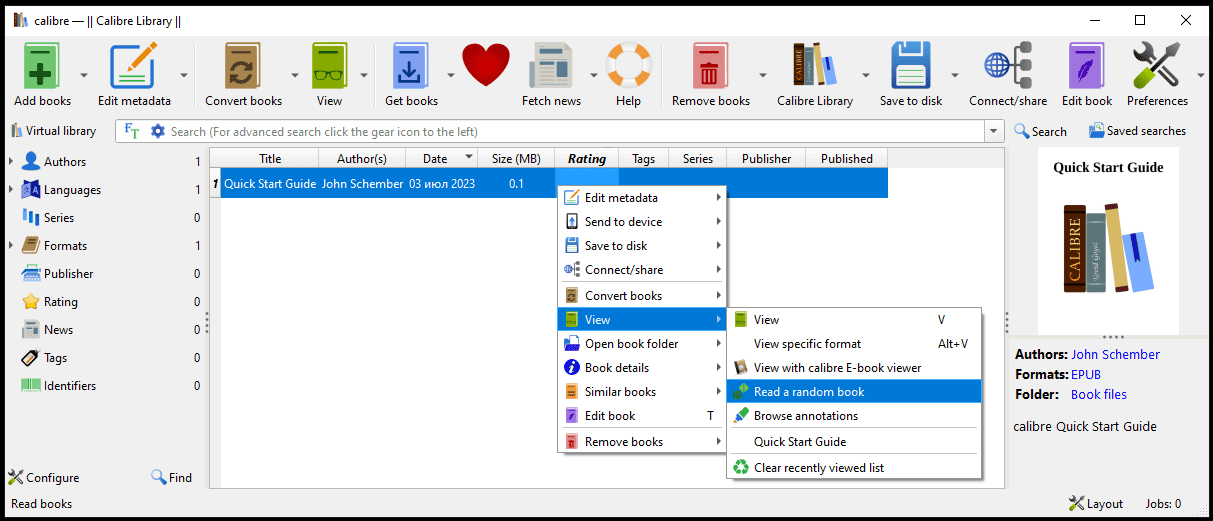Sort by the Size (MB) column header
This screenshot has width=1213, height=521.
pos(516,158)
